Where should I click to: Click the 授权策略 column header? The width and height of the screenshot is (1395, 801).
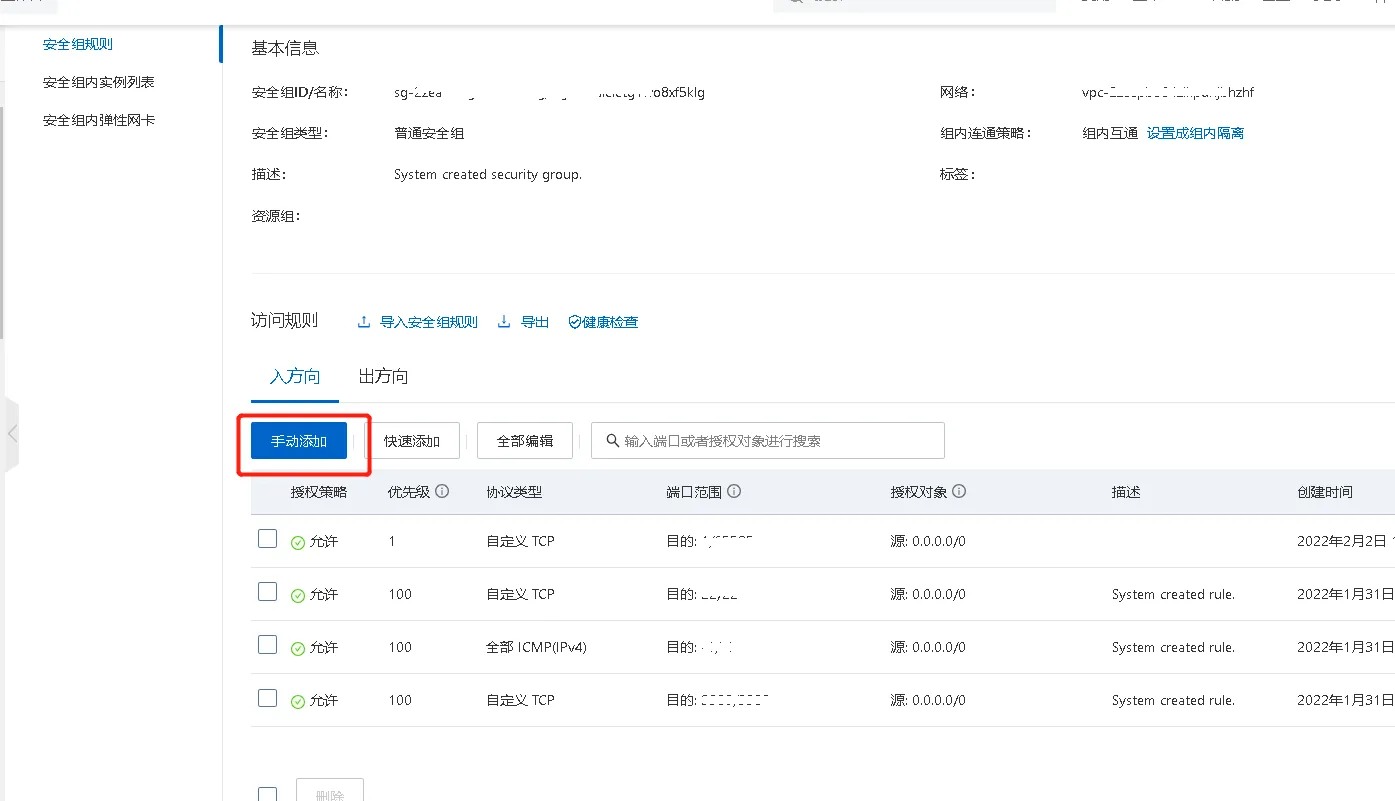pos(319,492)
